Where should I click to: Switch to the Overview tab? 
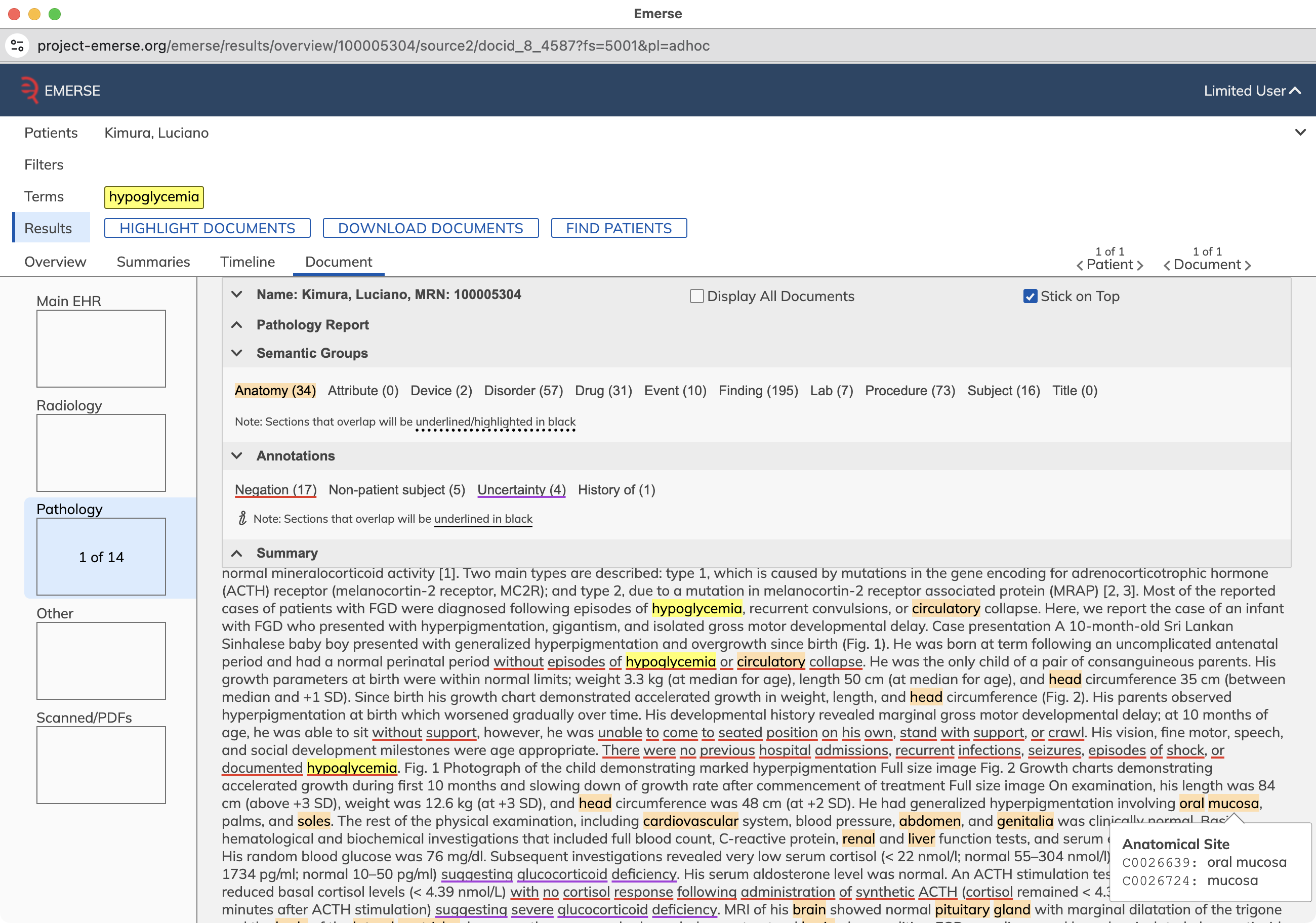(x=55, y=262)
